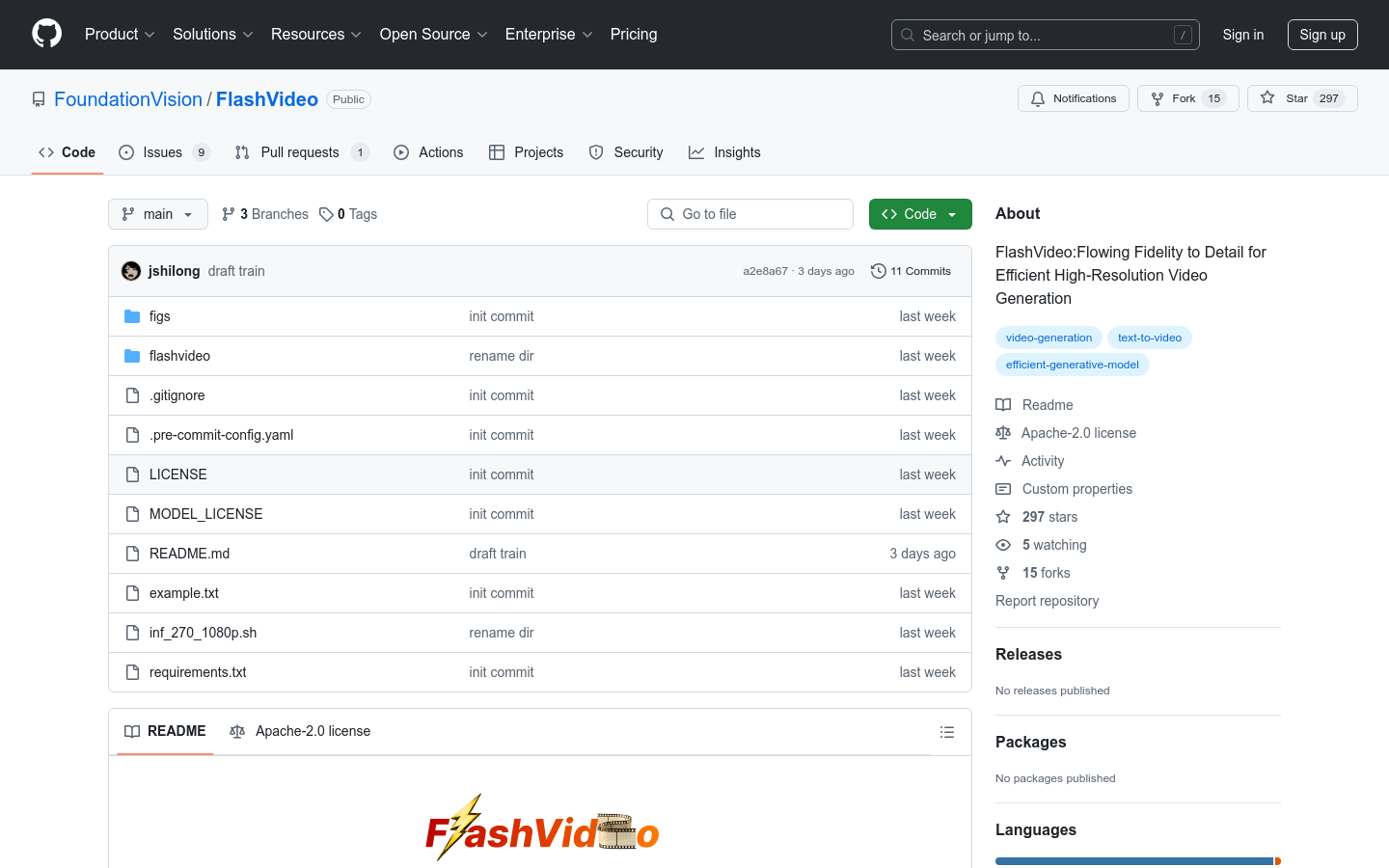Open the README outline list icon

(x=947, y=732)
